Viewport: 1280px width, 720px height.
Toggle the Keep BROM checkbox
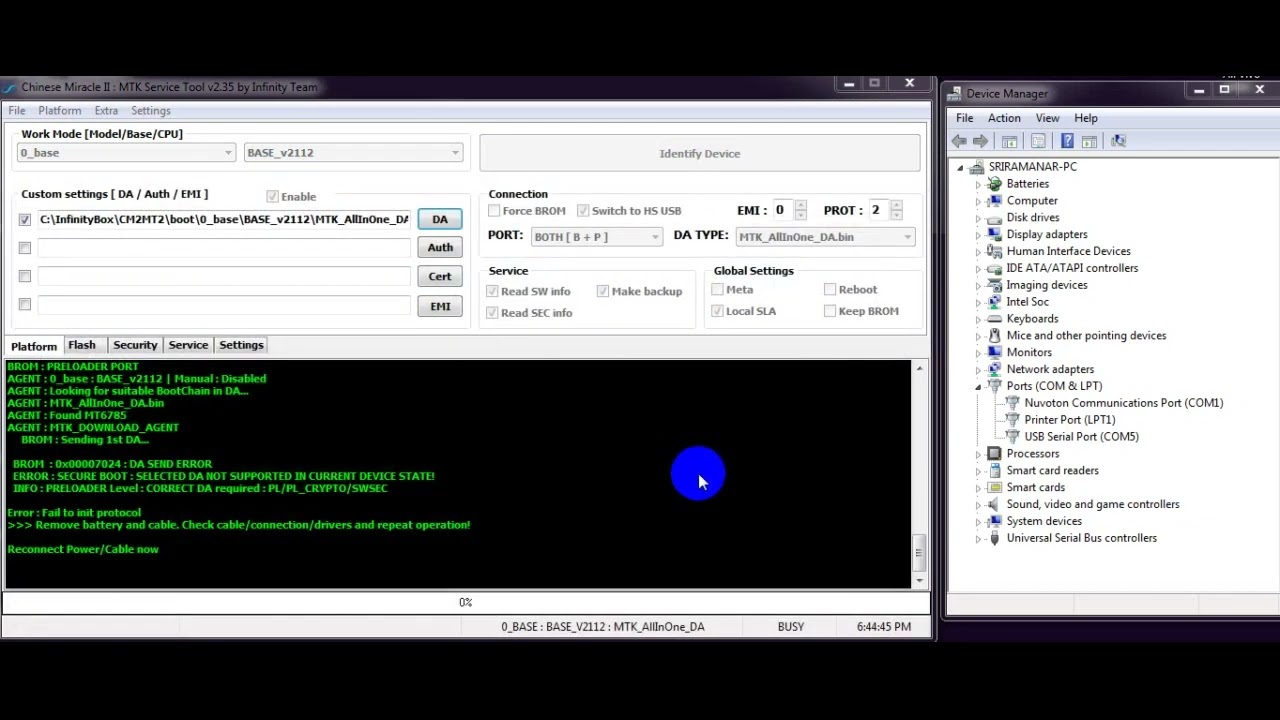coord(830,311)
